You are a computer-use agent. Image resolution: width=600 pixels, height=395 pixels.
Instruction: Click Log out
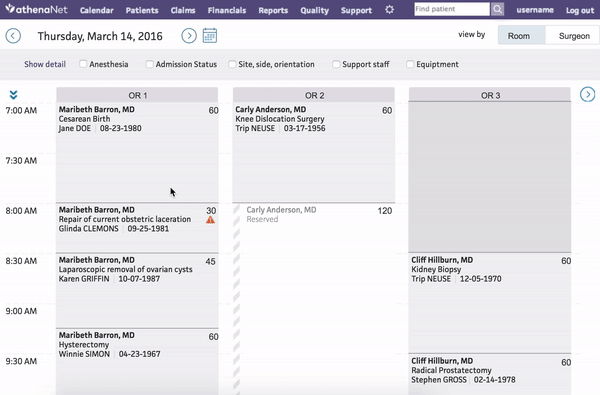(x=580, y=10)
